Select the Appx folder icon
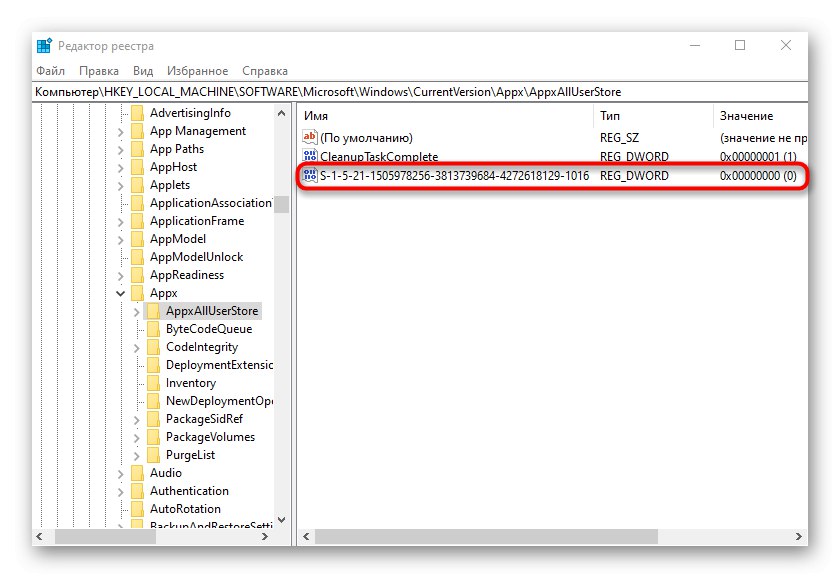This screenshot has width=840, height=578. click(138, 293)
